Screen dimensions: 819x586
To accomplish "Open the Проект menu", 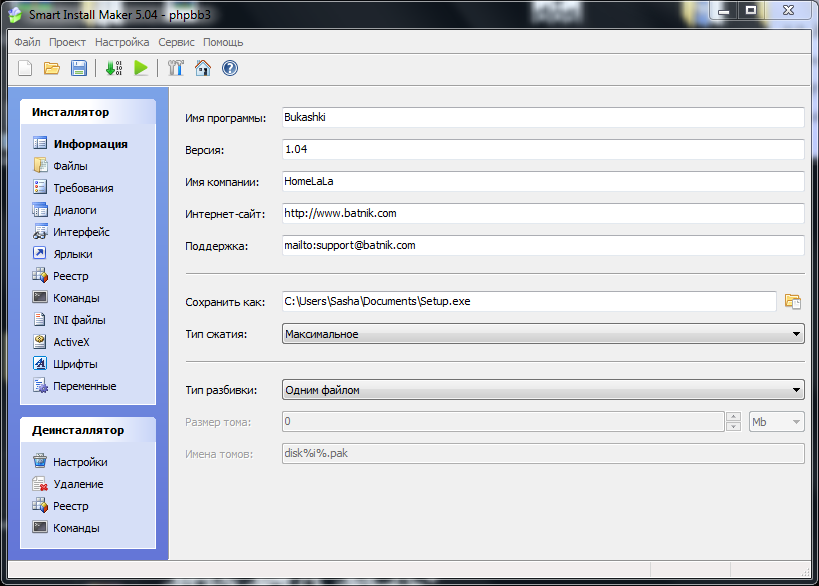I will (67, 42).
